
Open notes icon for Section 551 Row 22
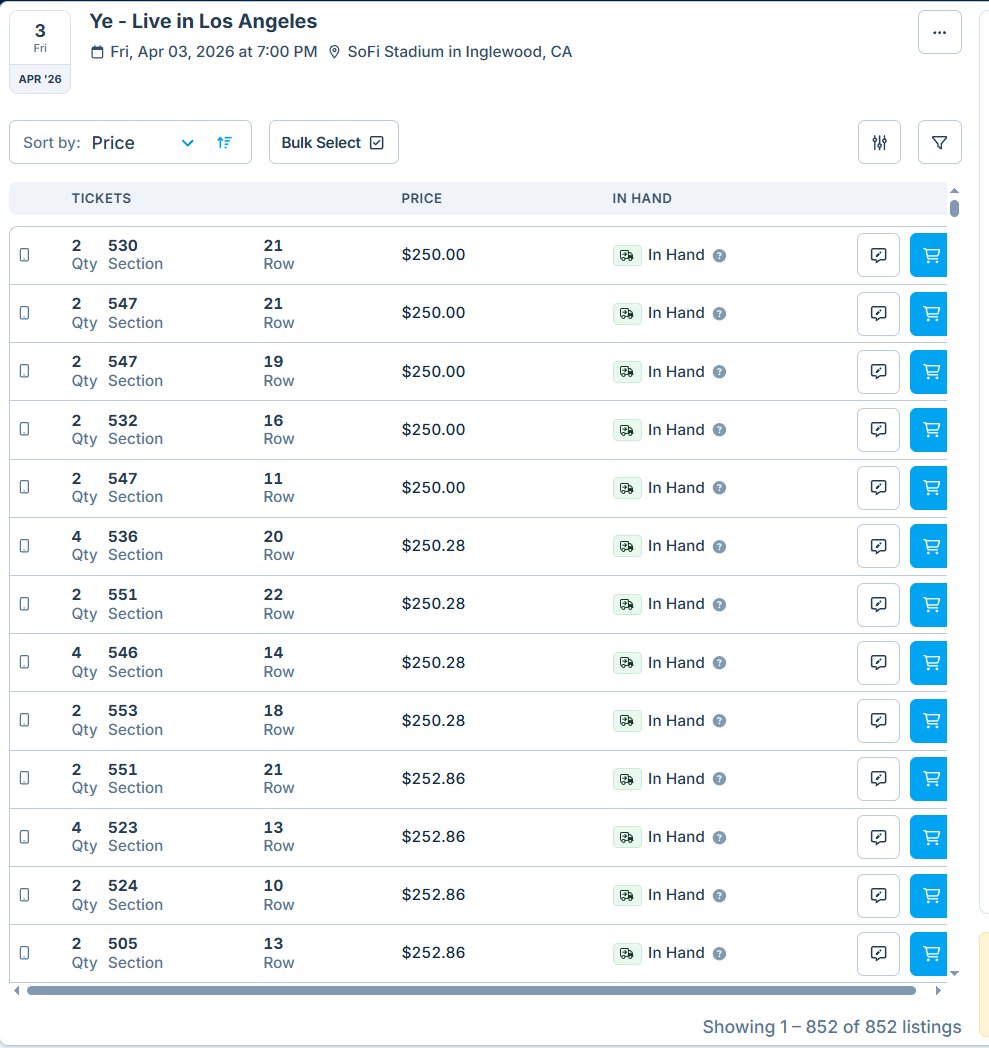tap(878, 604)
